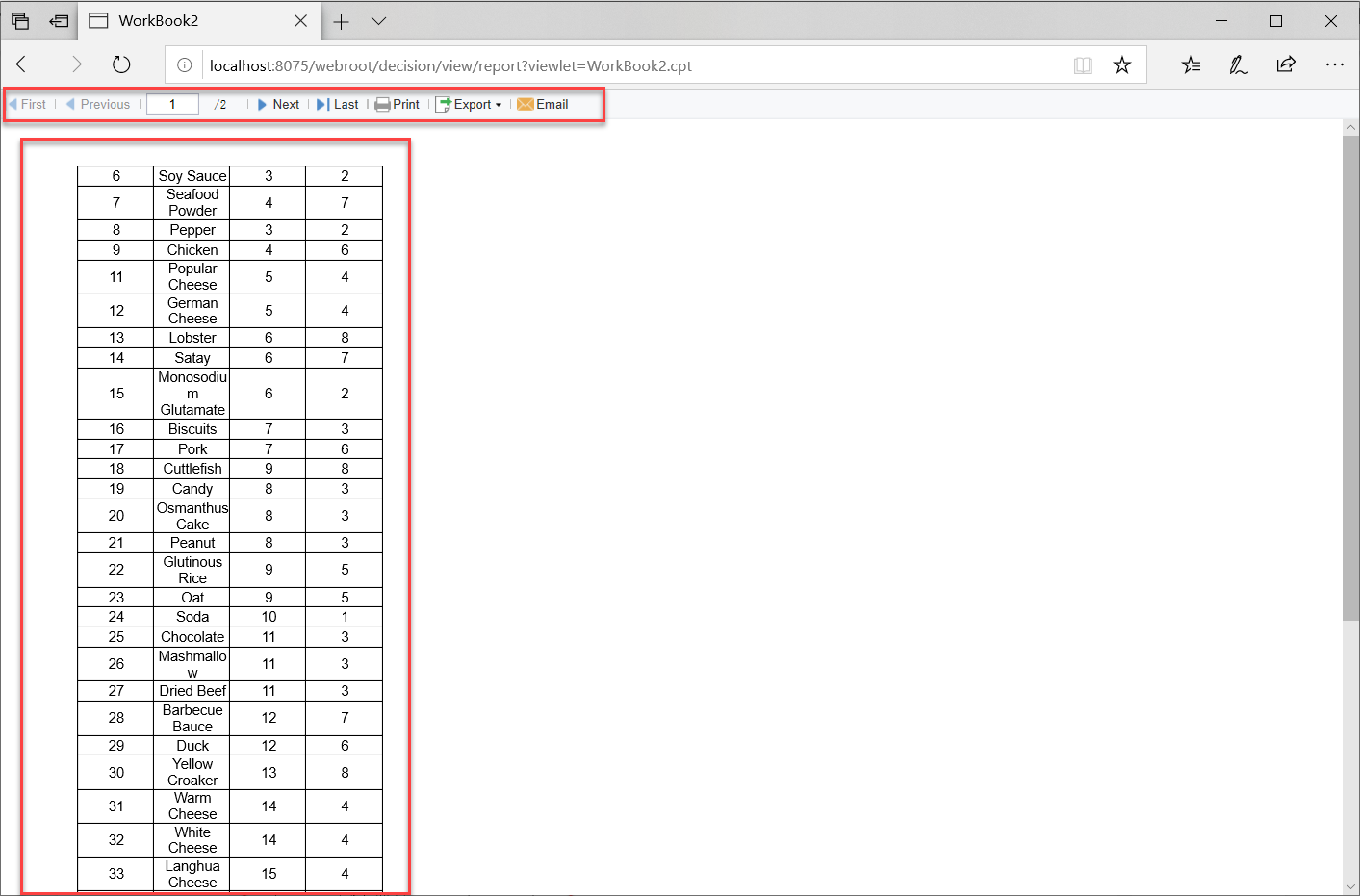Expand the tab list chevron
This screenshot has width=1360, height=896.
click(x=377, y=20)
